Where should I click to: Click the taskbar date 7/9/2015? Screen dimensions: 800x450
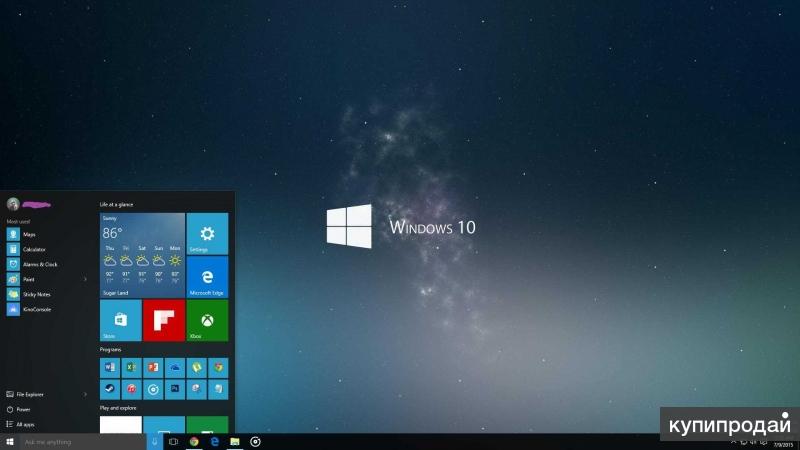tap(783, 445)
